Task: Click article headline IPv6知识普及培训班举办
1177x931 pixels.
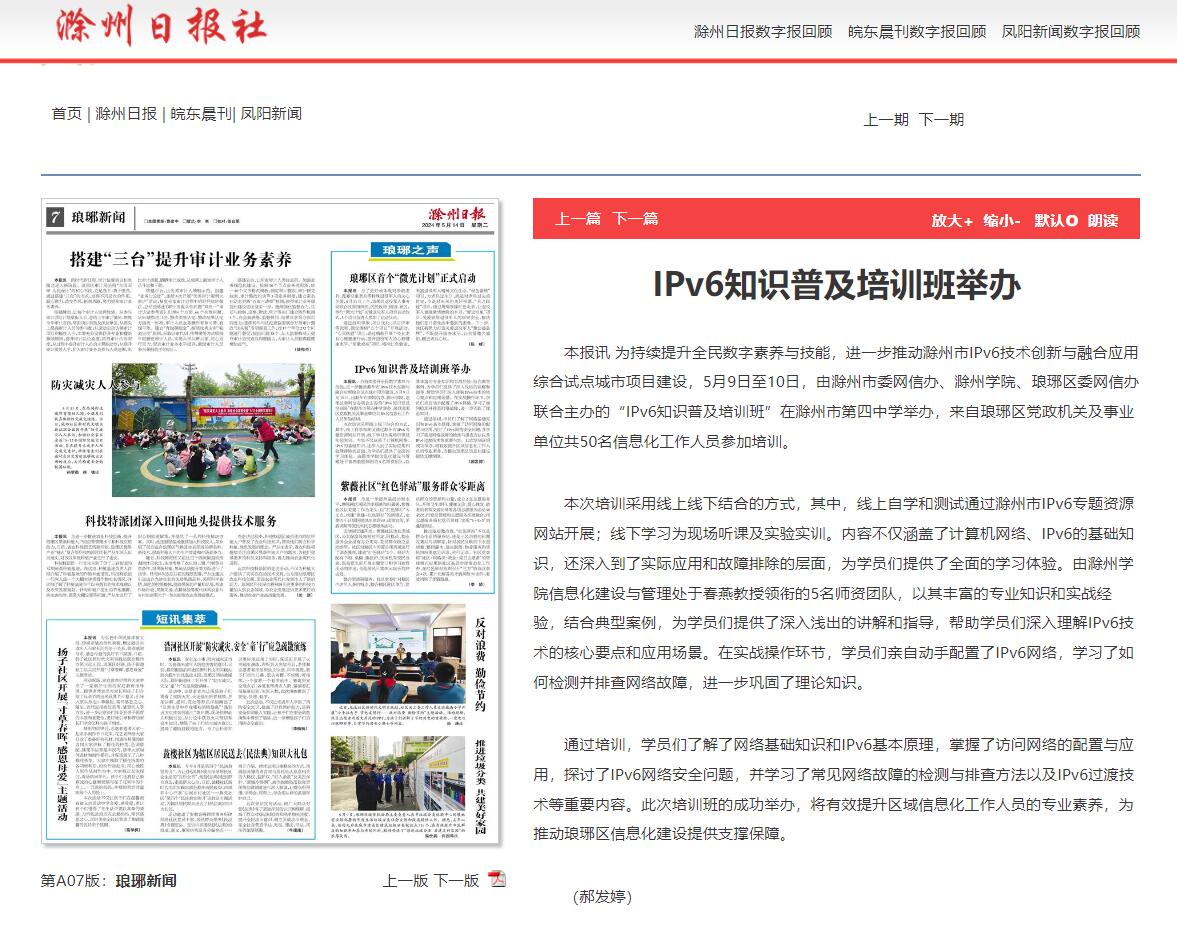Action: pos(836,285)
